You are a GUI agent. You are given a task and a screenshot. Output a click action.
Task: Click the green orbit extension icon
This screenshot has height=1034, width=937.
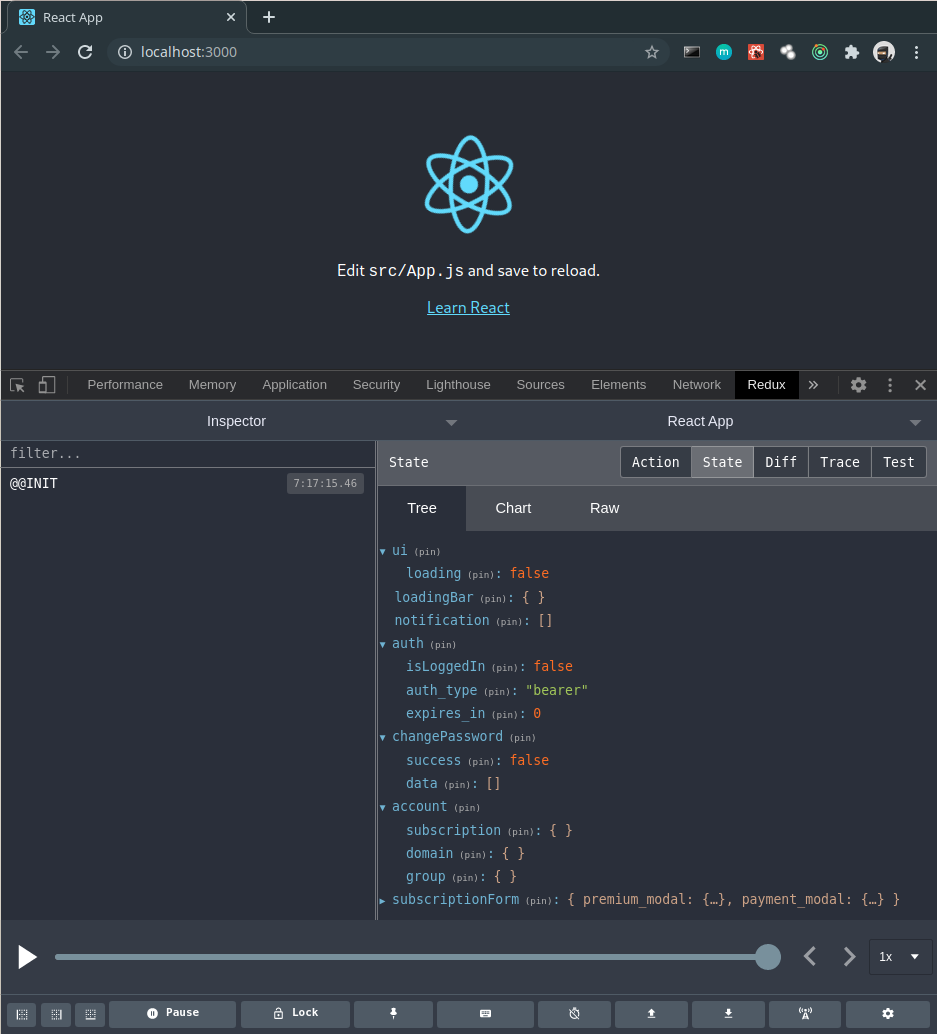820,52
